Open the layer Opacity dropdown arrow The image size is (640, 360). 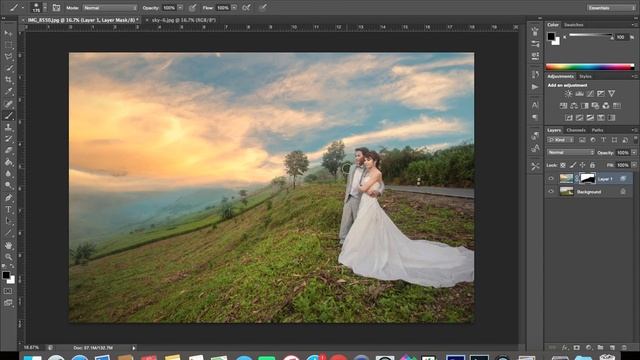click(x=634, y=153)
